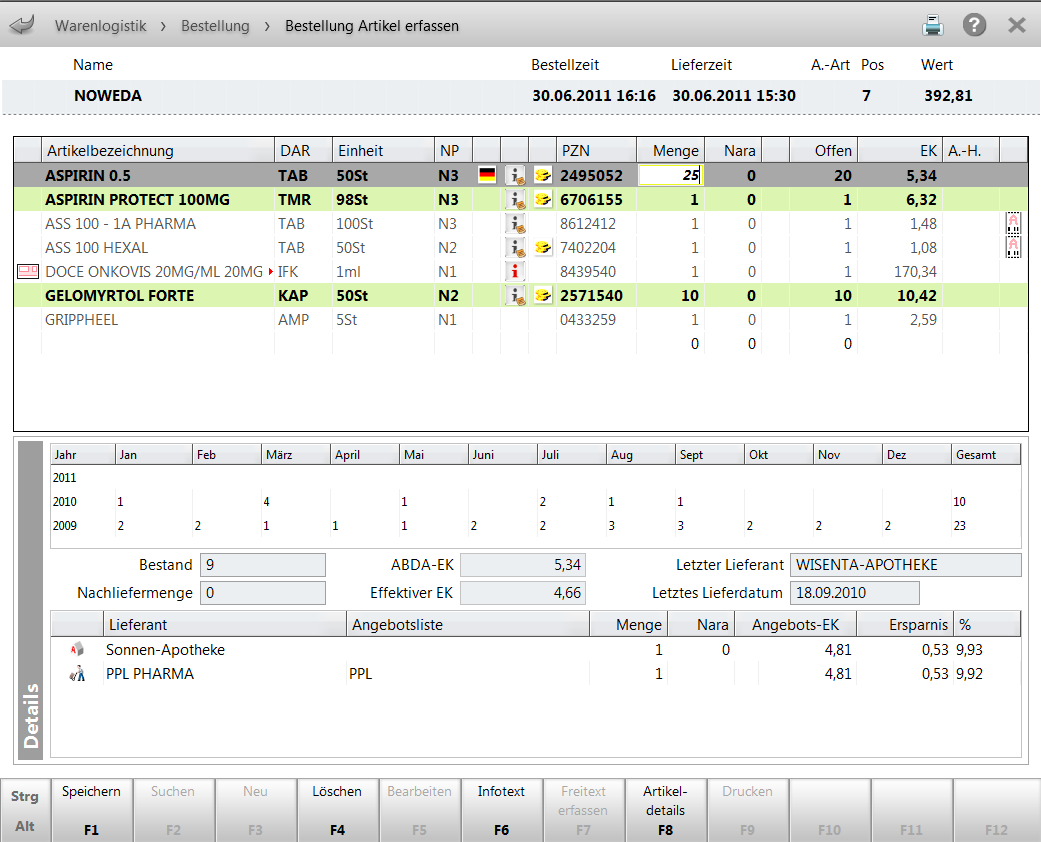
Task: Click the A.-H. icon on ASS 100 - 1A PHARMA row
Action: 1013,224
